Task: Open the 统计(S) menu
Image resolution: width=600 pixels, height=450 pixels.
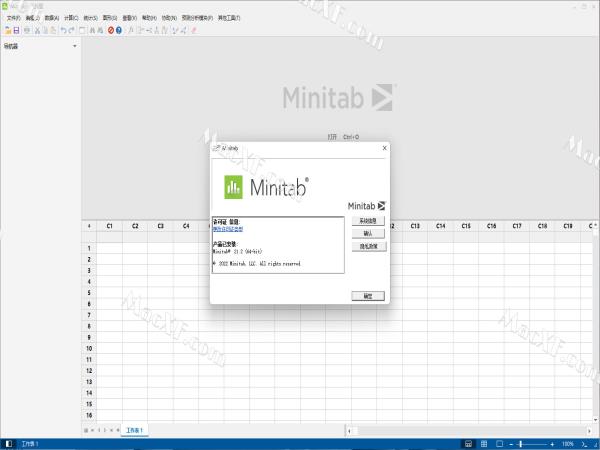Action: 91,18
